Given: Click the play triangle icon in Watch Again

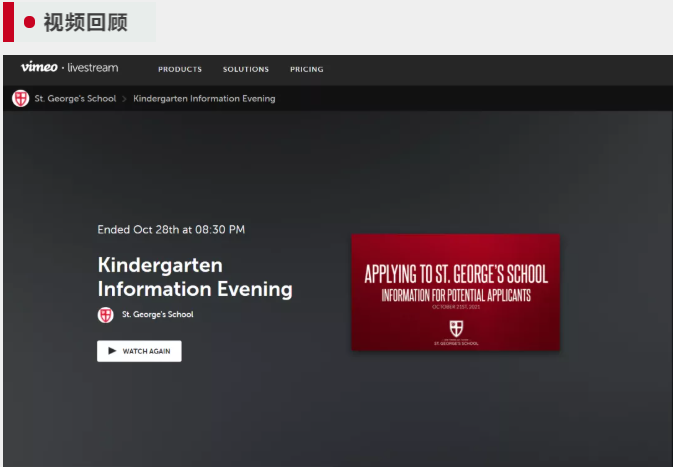Looking at the screenshot, I should [x=112, y=352].
